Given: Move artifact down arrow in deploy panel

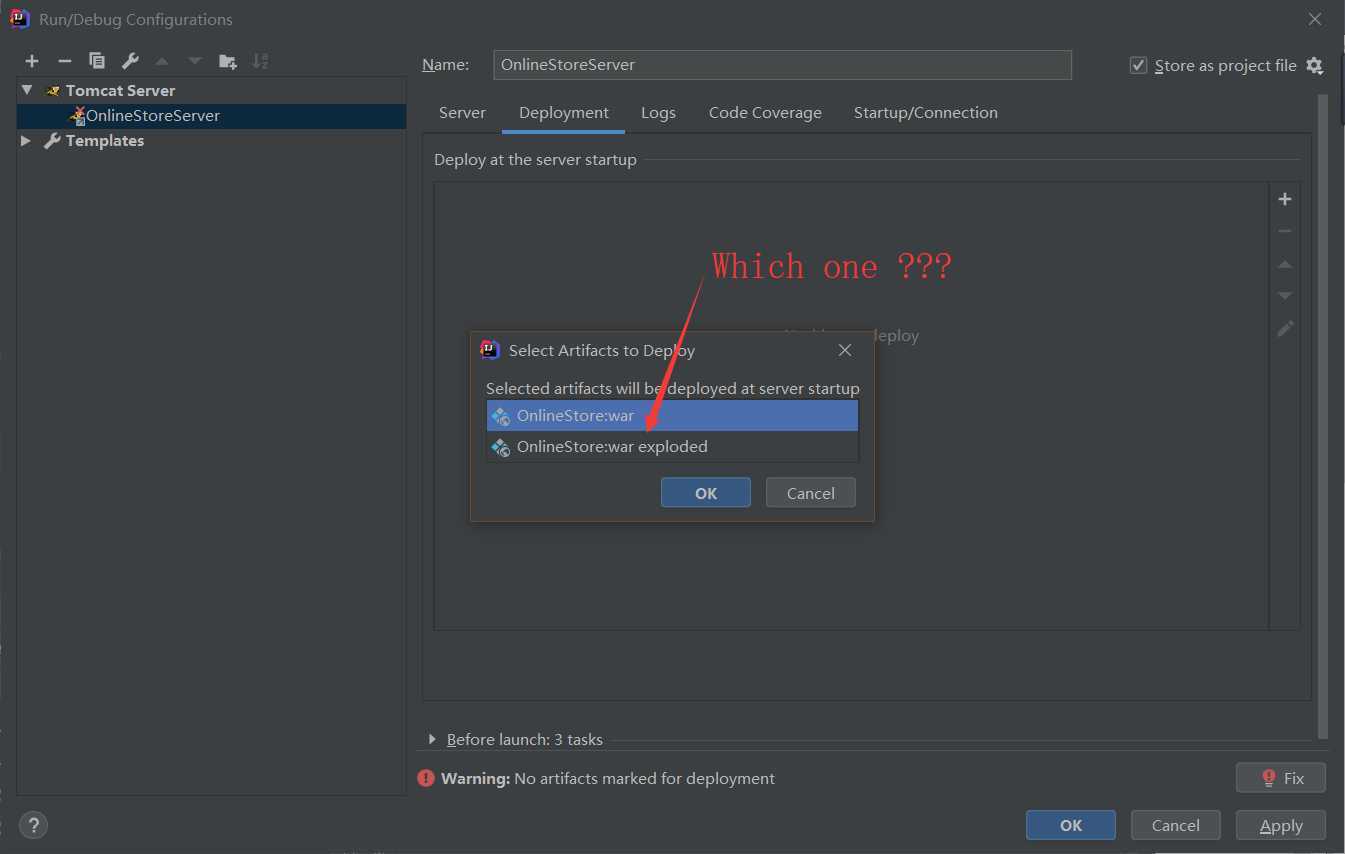Looking at the screenshot, I should tap(1285, 296).
